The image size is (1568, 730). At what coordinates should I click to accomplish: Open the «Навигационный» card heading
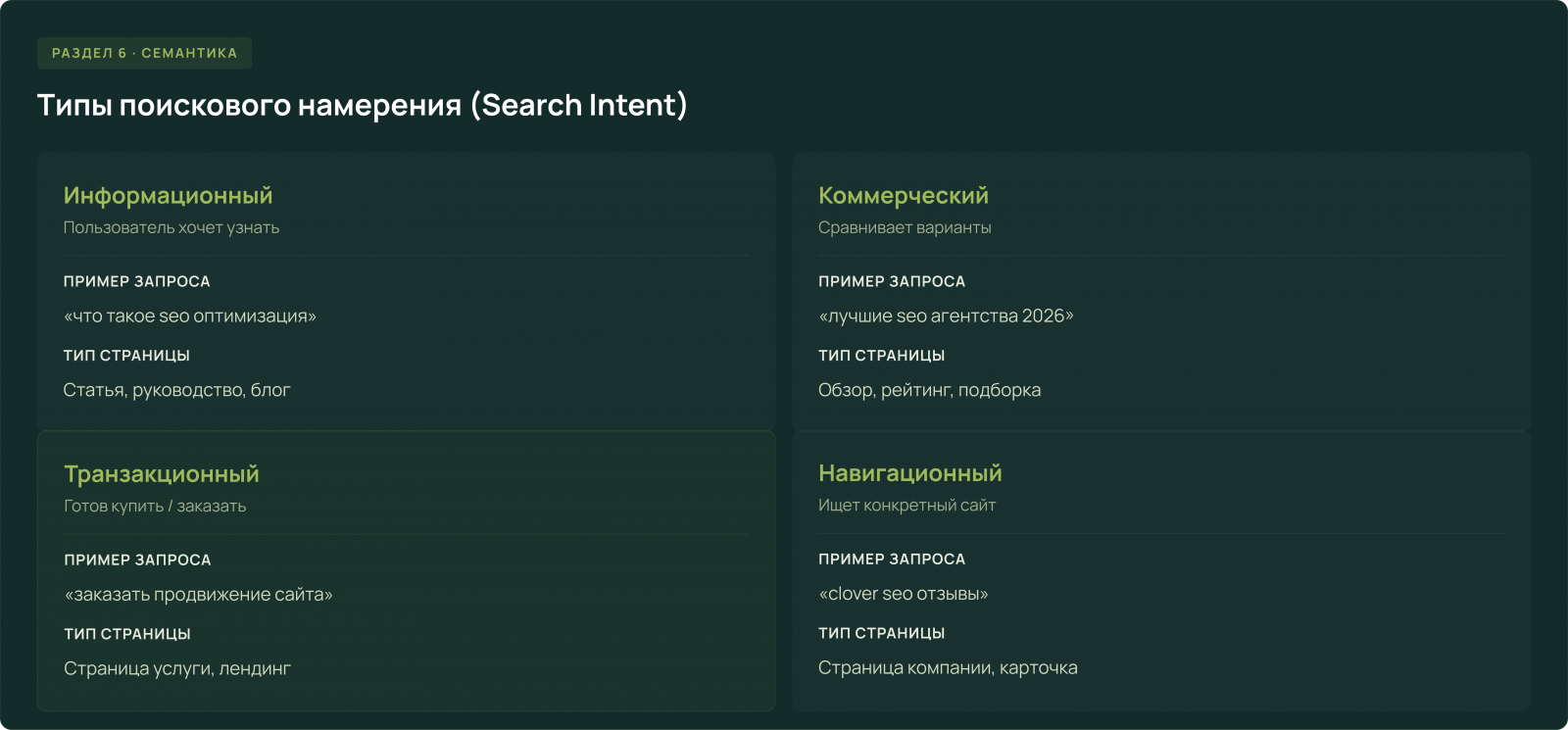[909, 473]
